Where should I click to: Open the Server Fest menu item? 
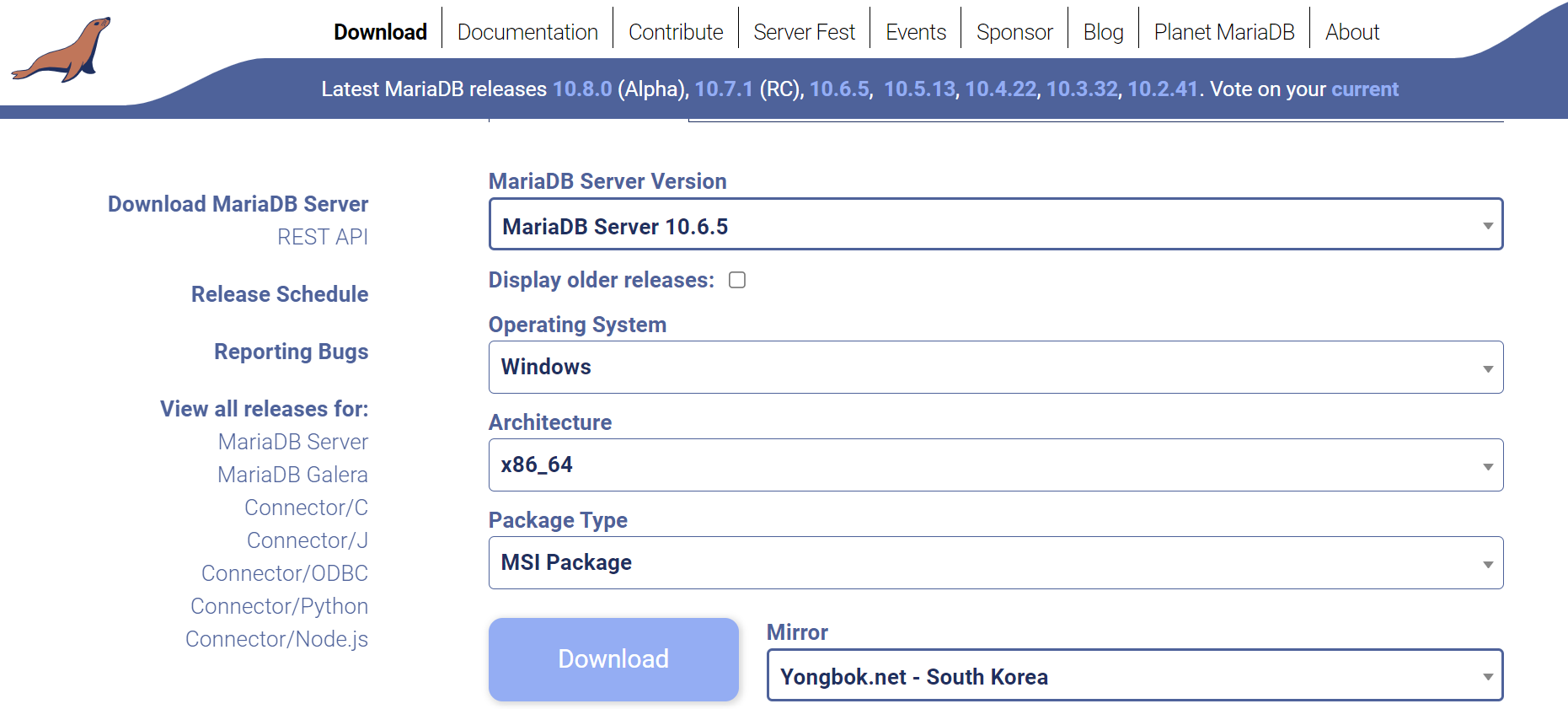(x=804, y=32)
